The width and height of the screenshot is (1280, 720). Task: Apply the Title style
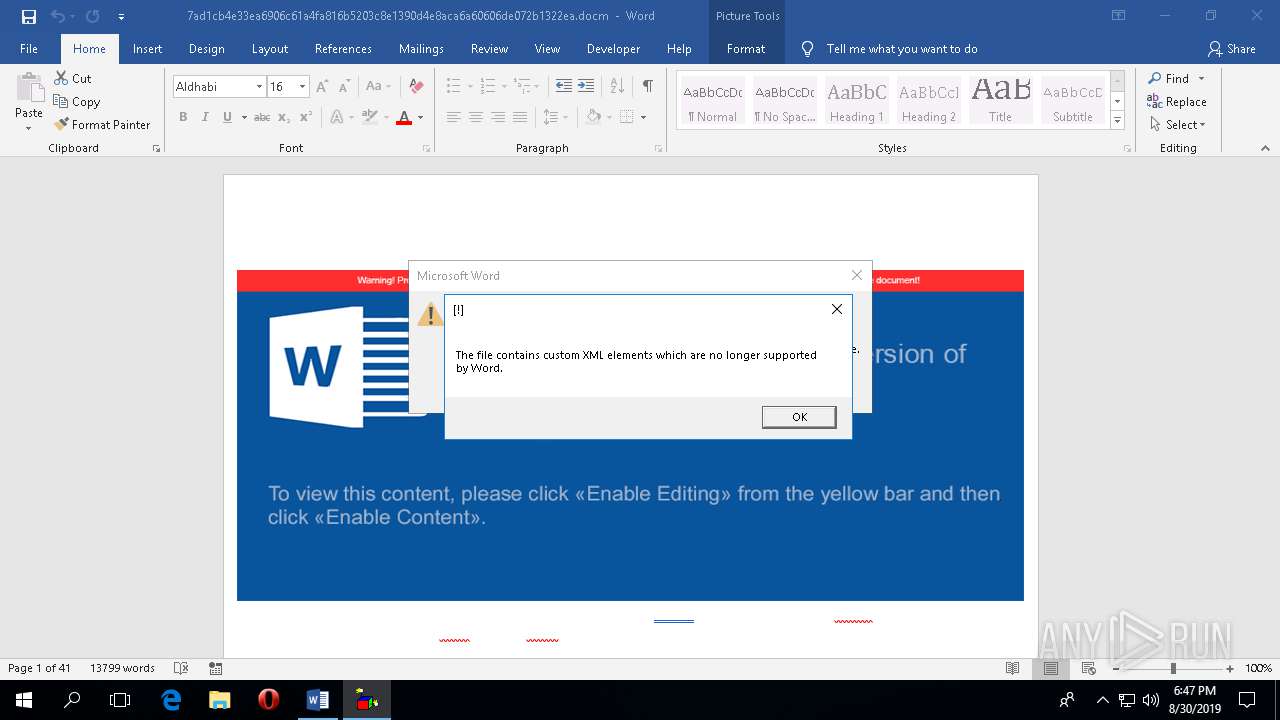click(1001, 101)
